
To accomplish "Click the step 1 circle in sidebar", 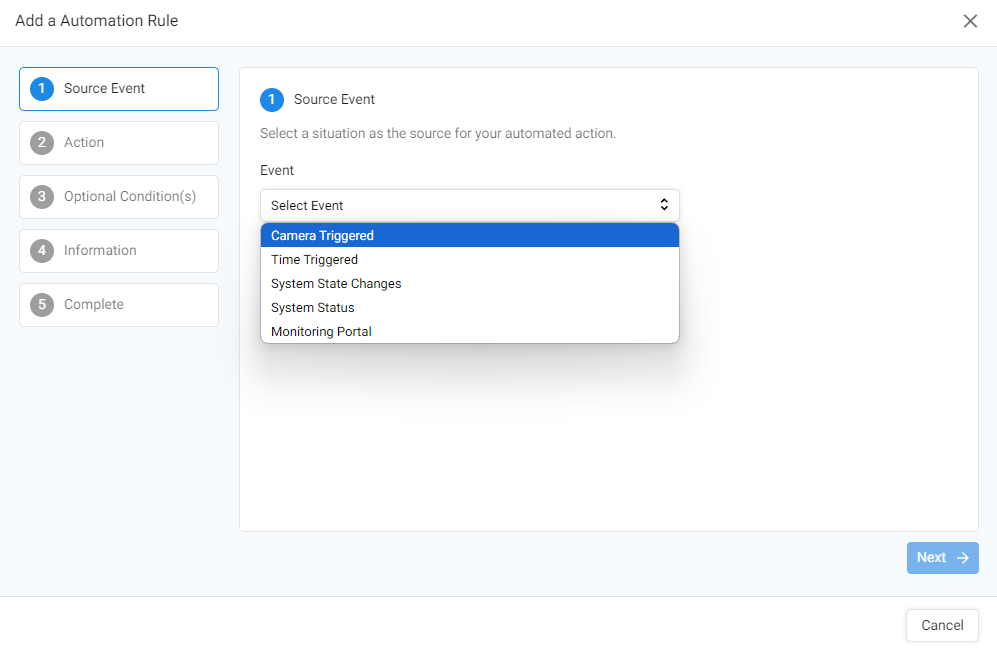I will 42,88.
